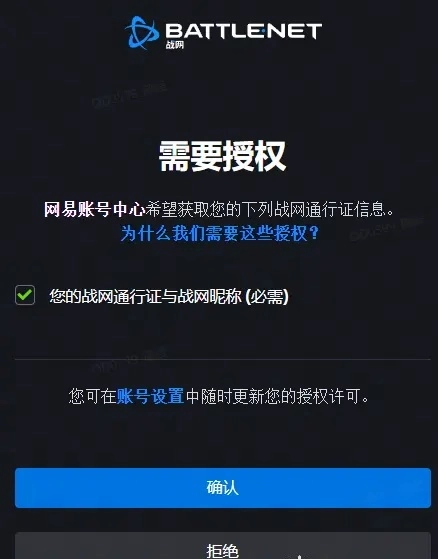Click the green checkmark in the checkbox
This screenshot has width=438, height=559.
pos(25,295)
